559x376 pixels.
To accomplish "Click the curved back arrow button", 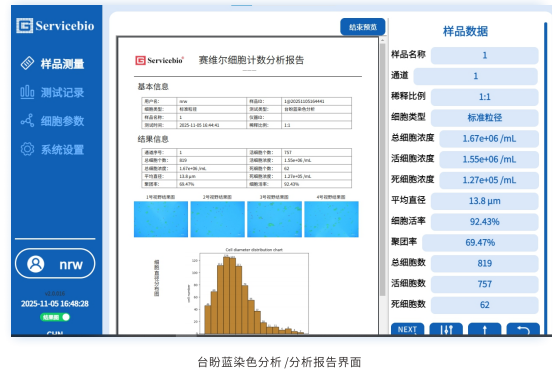I will pos(523,329).
